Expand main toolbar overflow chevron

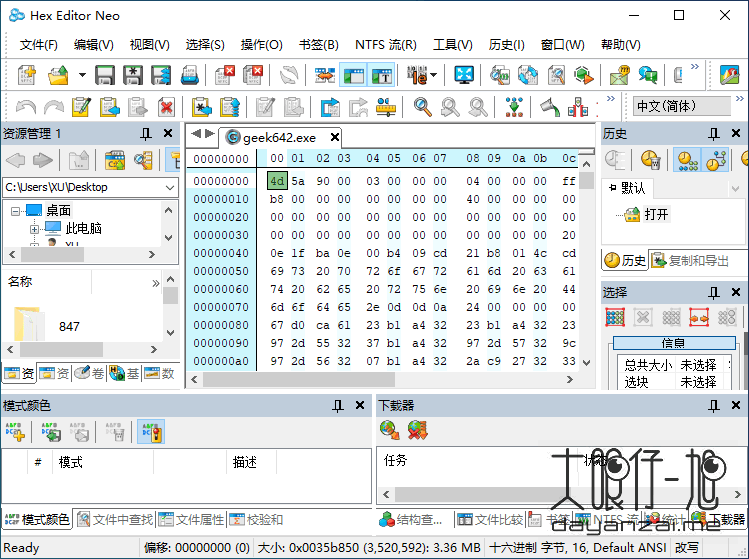tap(695, 66)
